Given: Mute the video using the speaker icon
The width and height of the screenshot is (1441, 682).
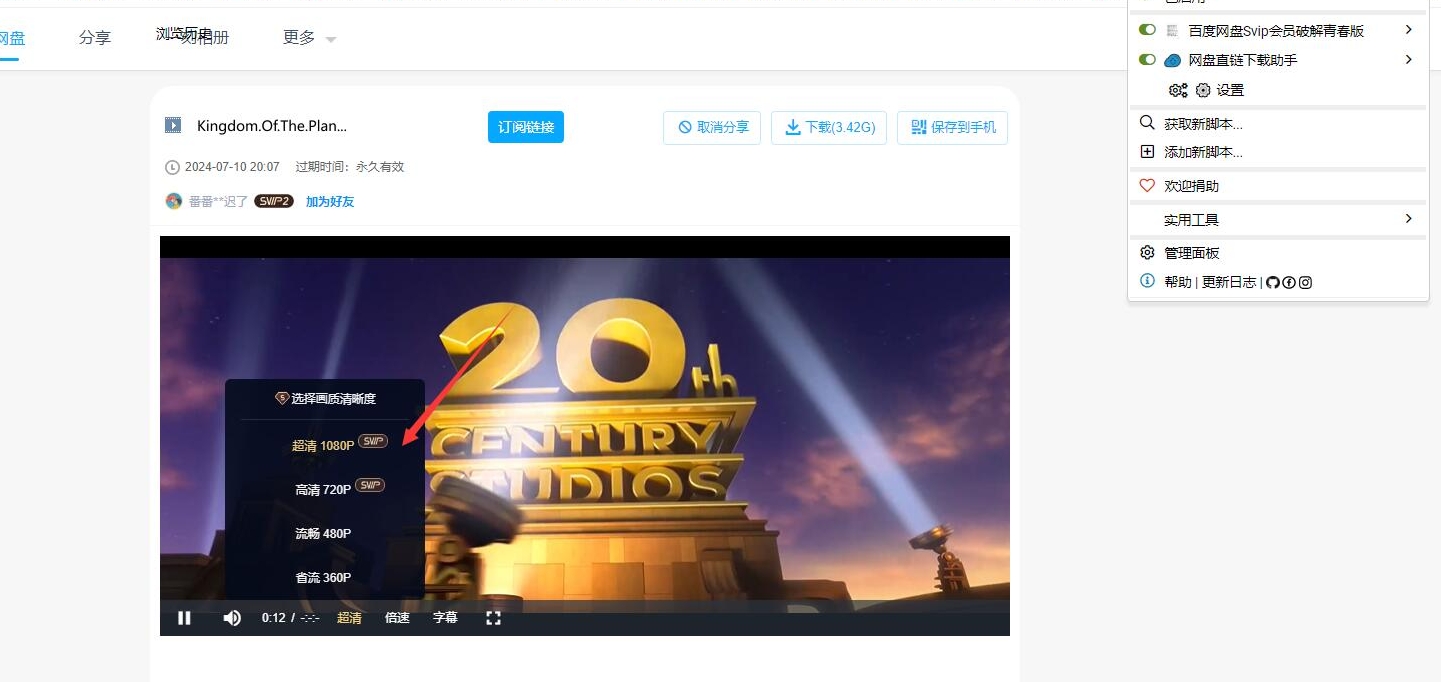Looking at the screenshot, I should point(232,618).
